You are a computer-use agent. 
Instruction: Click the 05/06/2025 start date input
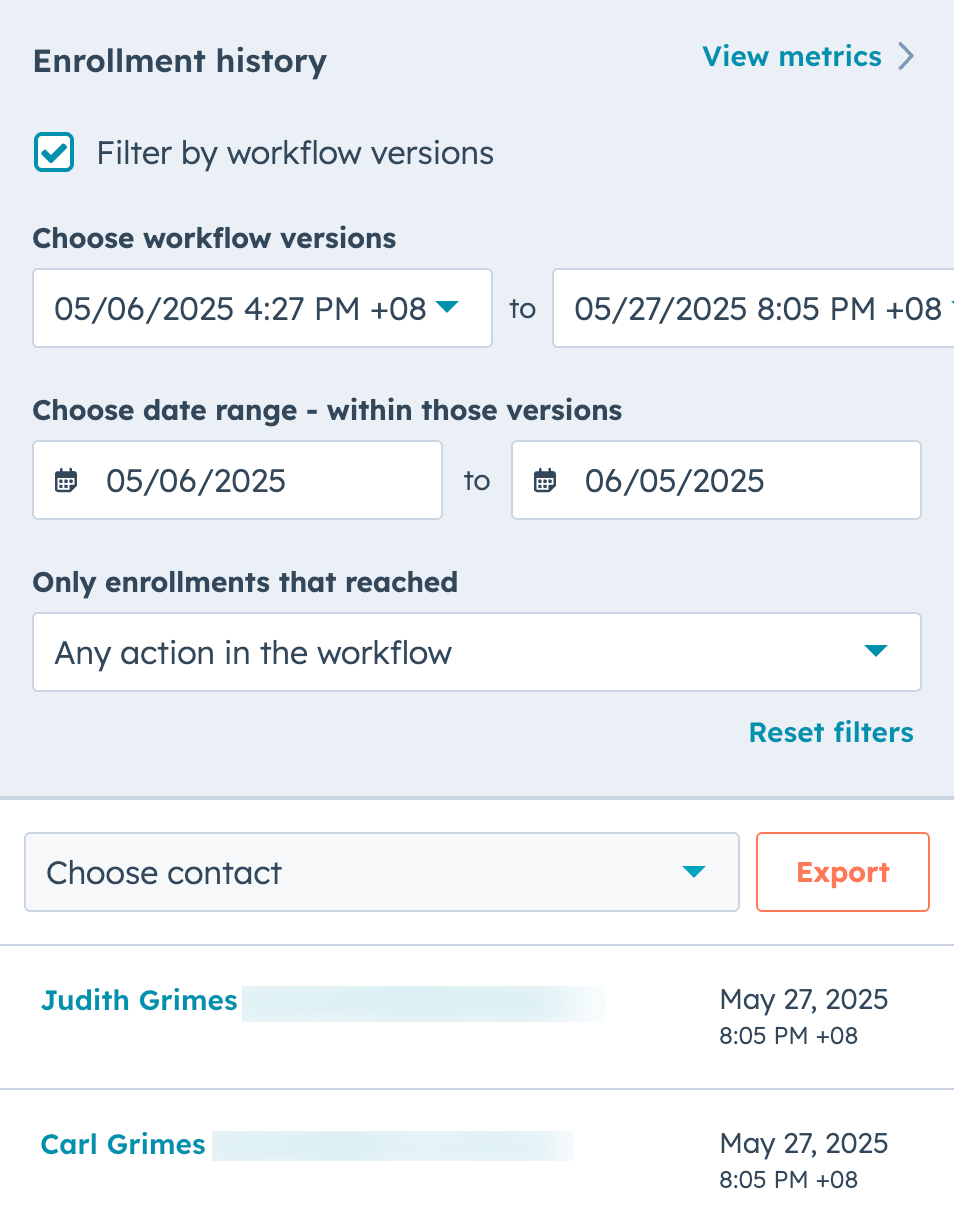coord(237,480)
